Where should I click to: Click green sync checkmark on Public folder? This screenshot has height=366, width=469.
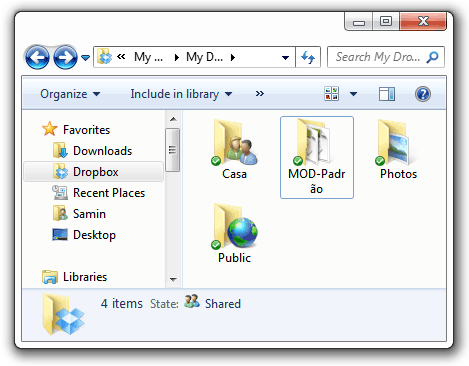tap(216, 245)
